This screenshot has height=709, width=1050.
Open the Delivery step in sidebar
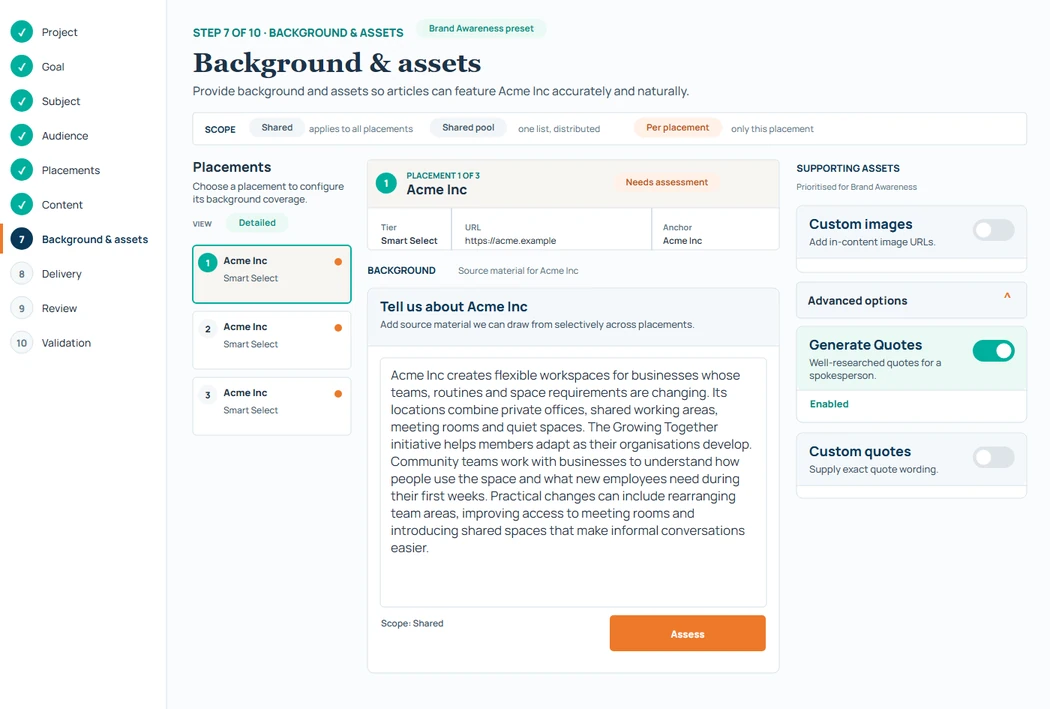[62, 274]
